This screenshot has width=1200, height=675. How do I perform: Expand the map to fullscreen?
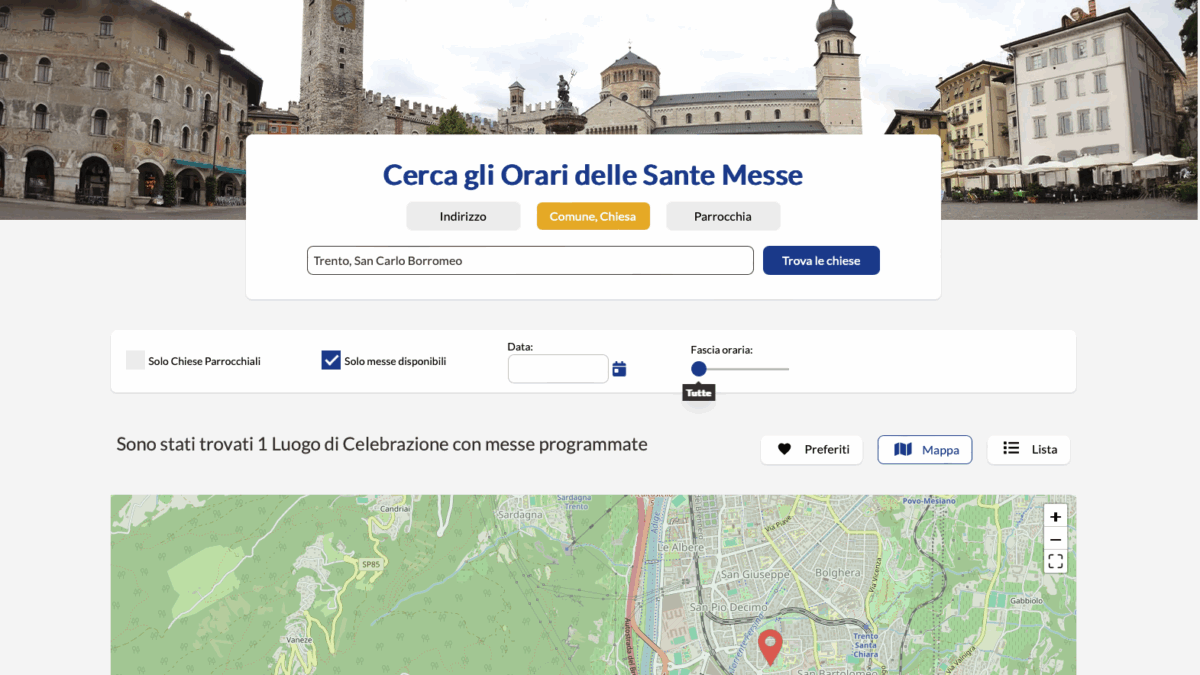coord(1055,561)
